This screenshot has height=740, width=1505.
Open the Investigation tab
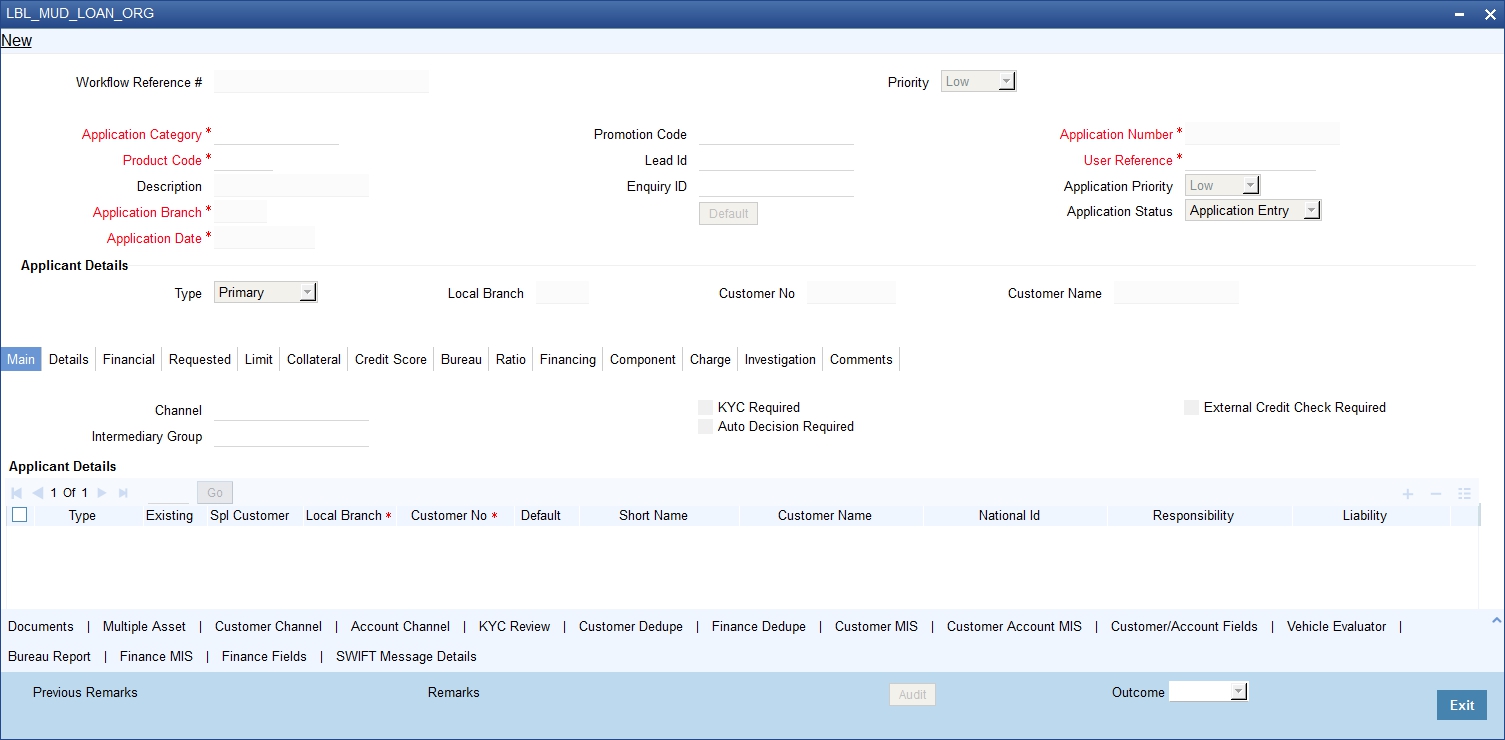point(780,359)
